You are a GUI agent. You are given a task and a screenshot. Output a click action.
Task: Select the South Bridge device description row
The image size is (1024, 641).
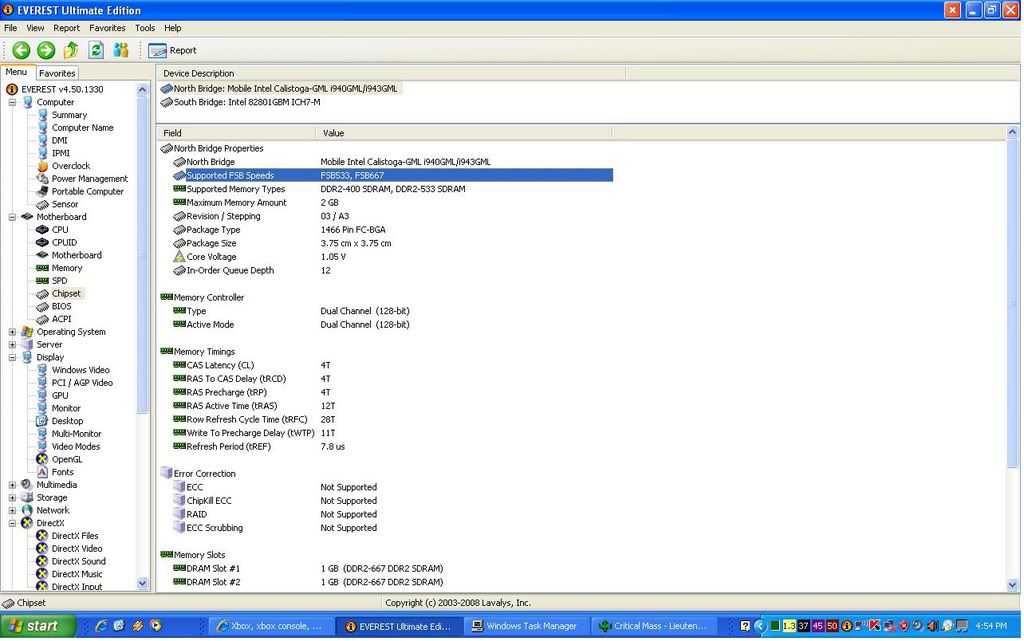point(240,102)
